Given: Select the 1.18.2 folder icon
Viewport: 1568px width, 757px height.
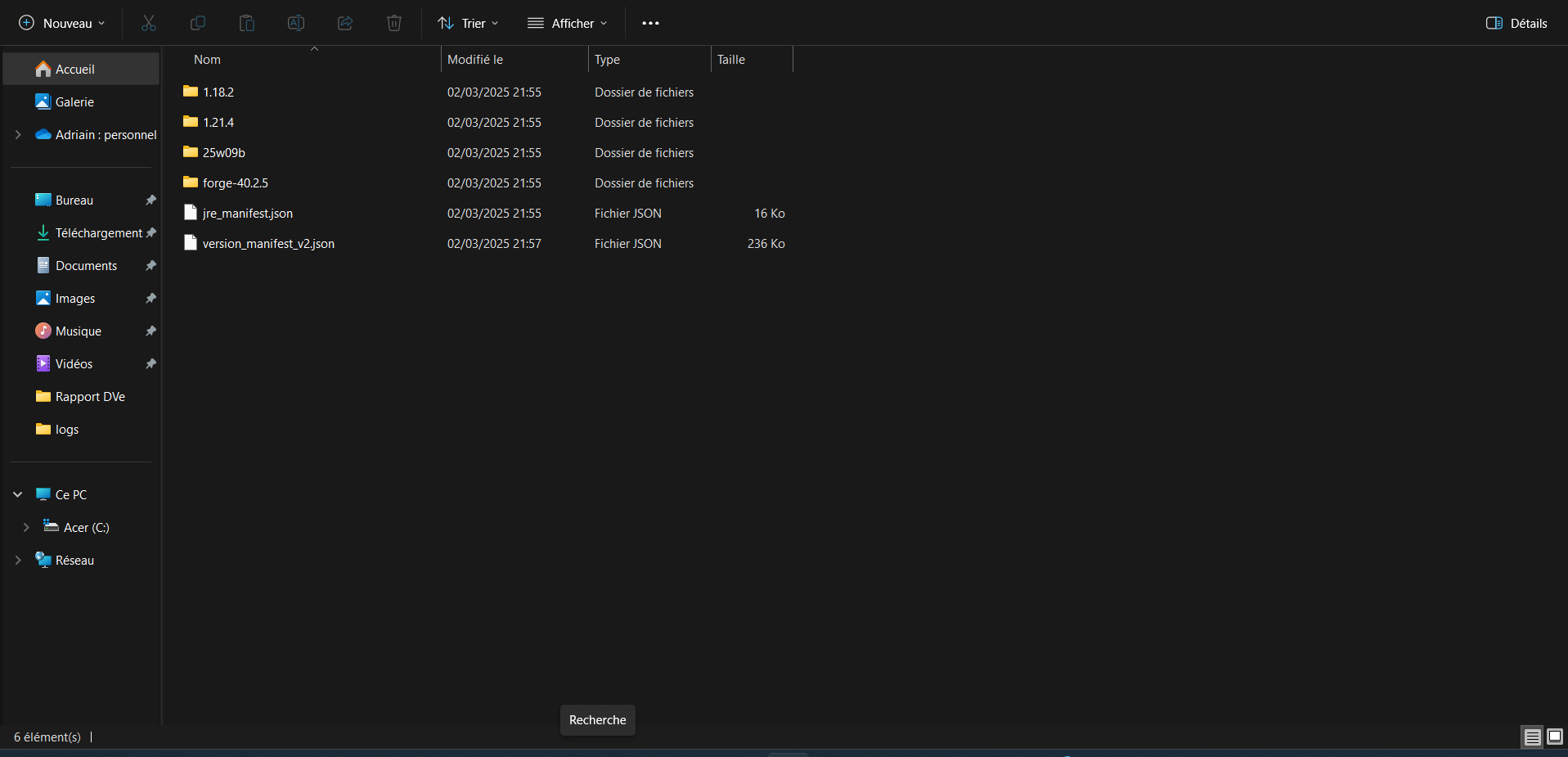Looking at the screenshot, I should coord(191,92).
